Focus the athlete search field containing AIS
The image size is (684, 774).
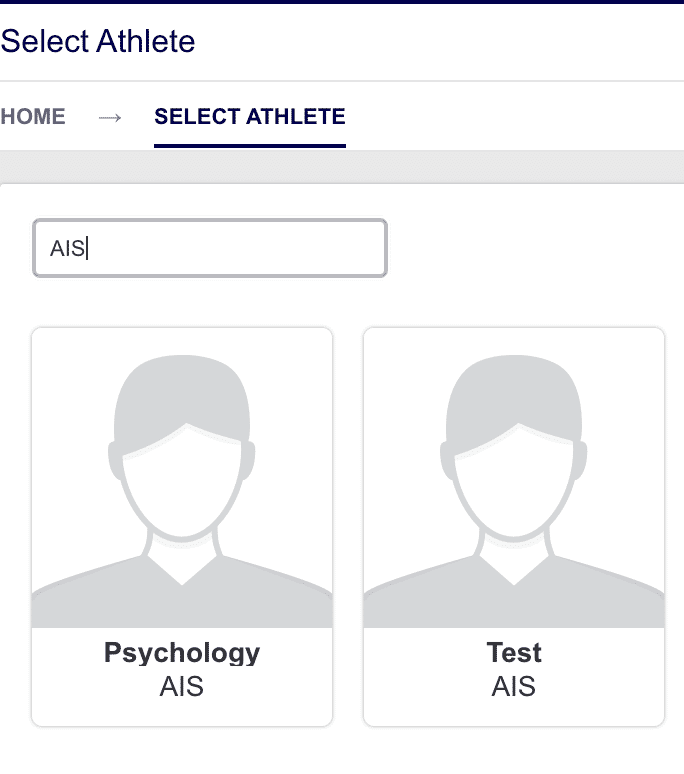[210, 248]
